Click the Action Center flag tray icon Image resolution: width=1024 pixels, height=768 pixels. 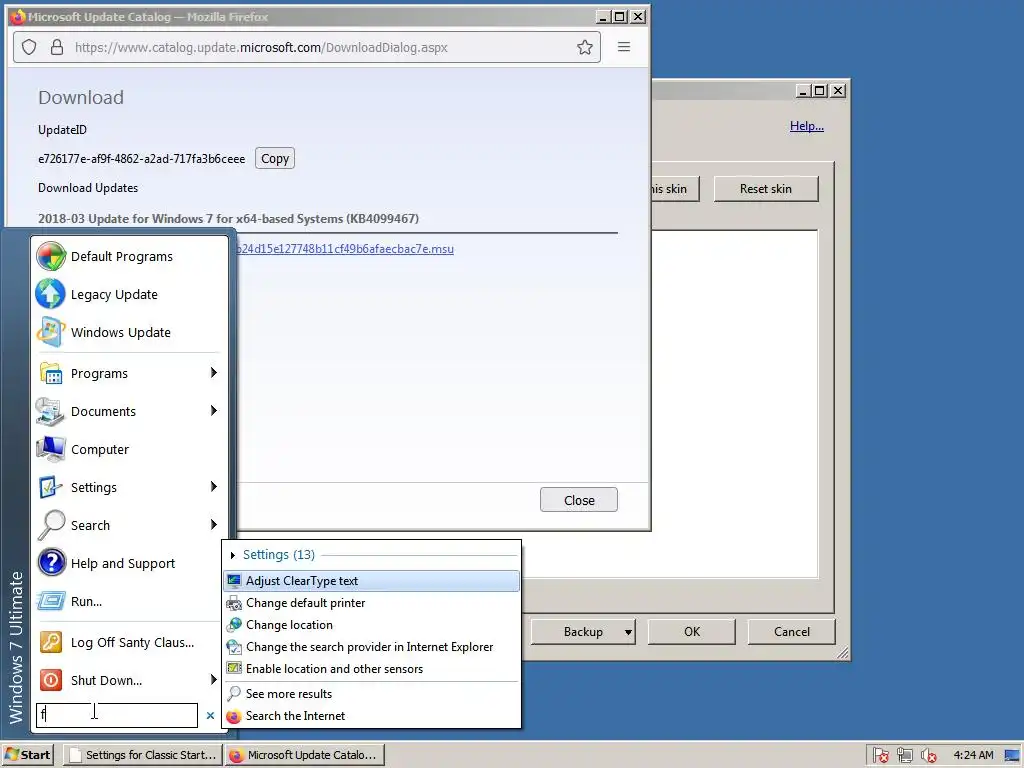[x=880, y=755]
